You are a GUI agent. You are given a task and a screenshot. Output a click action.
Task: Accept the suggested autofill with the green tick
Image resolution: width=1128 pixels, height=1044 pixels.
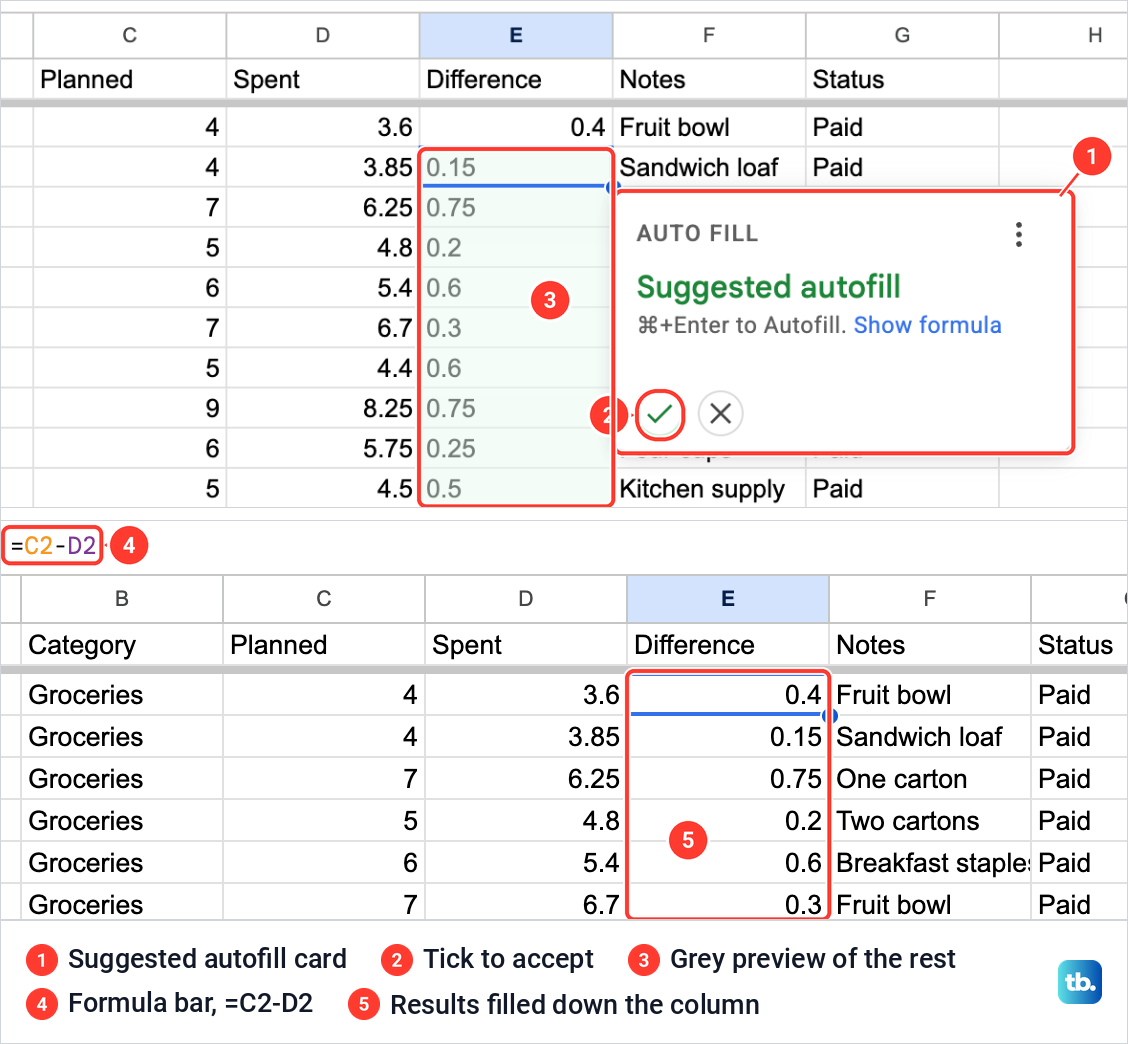[660, 414]
